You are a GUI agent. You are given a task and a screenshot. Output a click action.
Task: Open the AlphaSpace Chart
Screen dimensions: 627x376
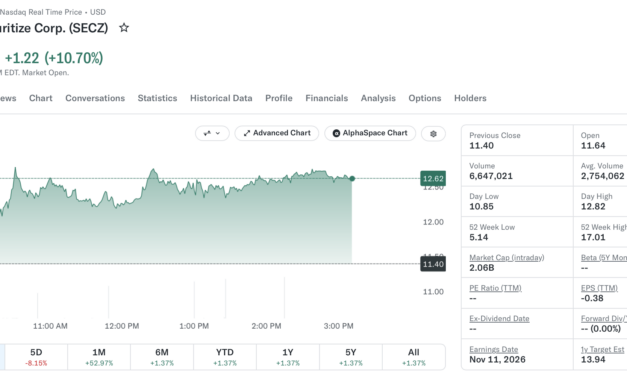370,133
